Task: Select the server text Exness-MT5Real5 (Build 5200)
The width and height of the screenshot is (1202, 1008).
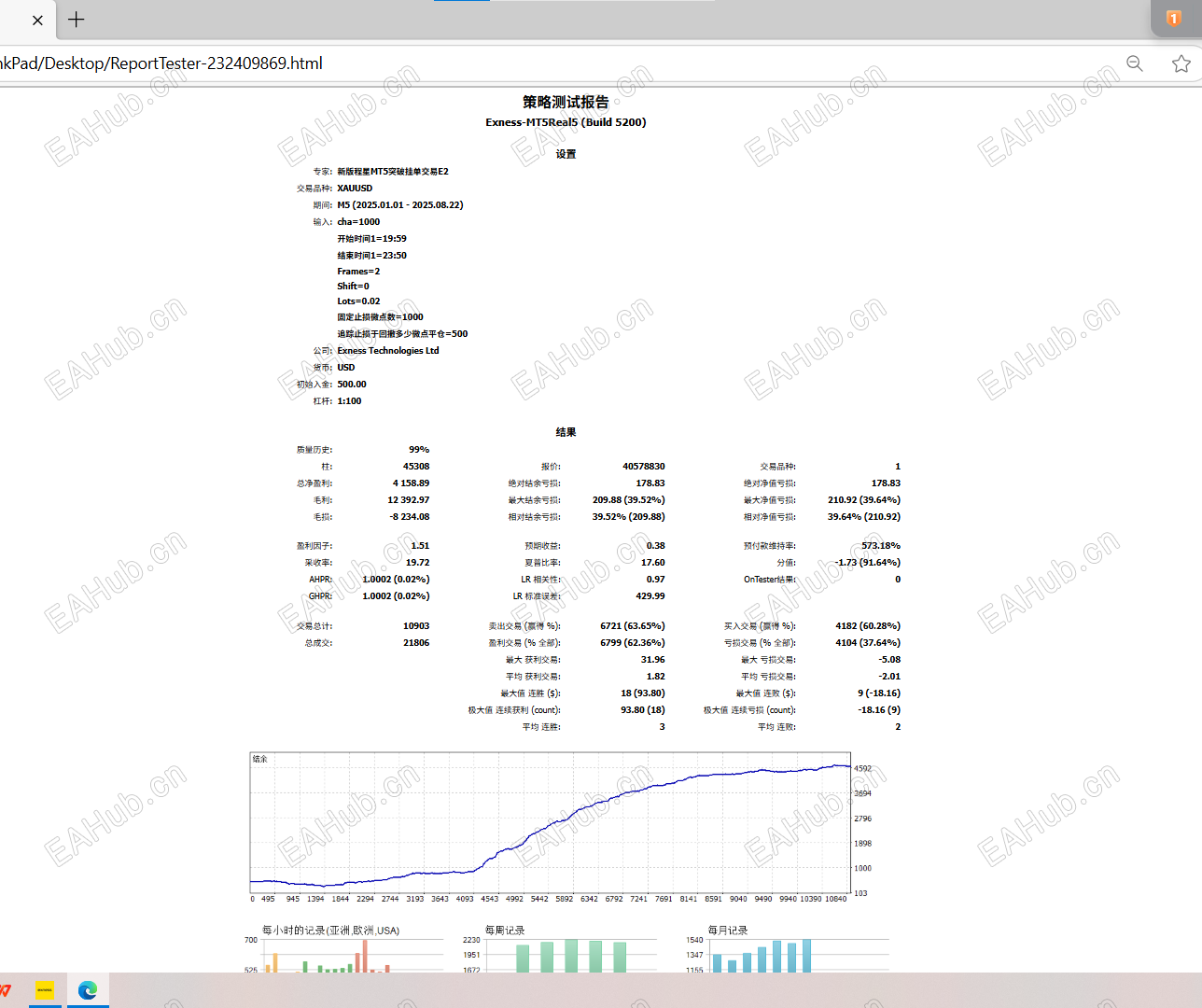Action: tap(566, 122)
